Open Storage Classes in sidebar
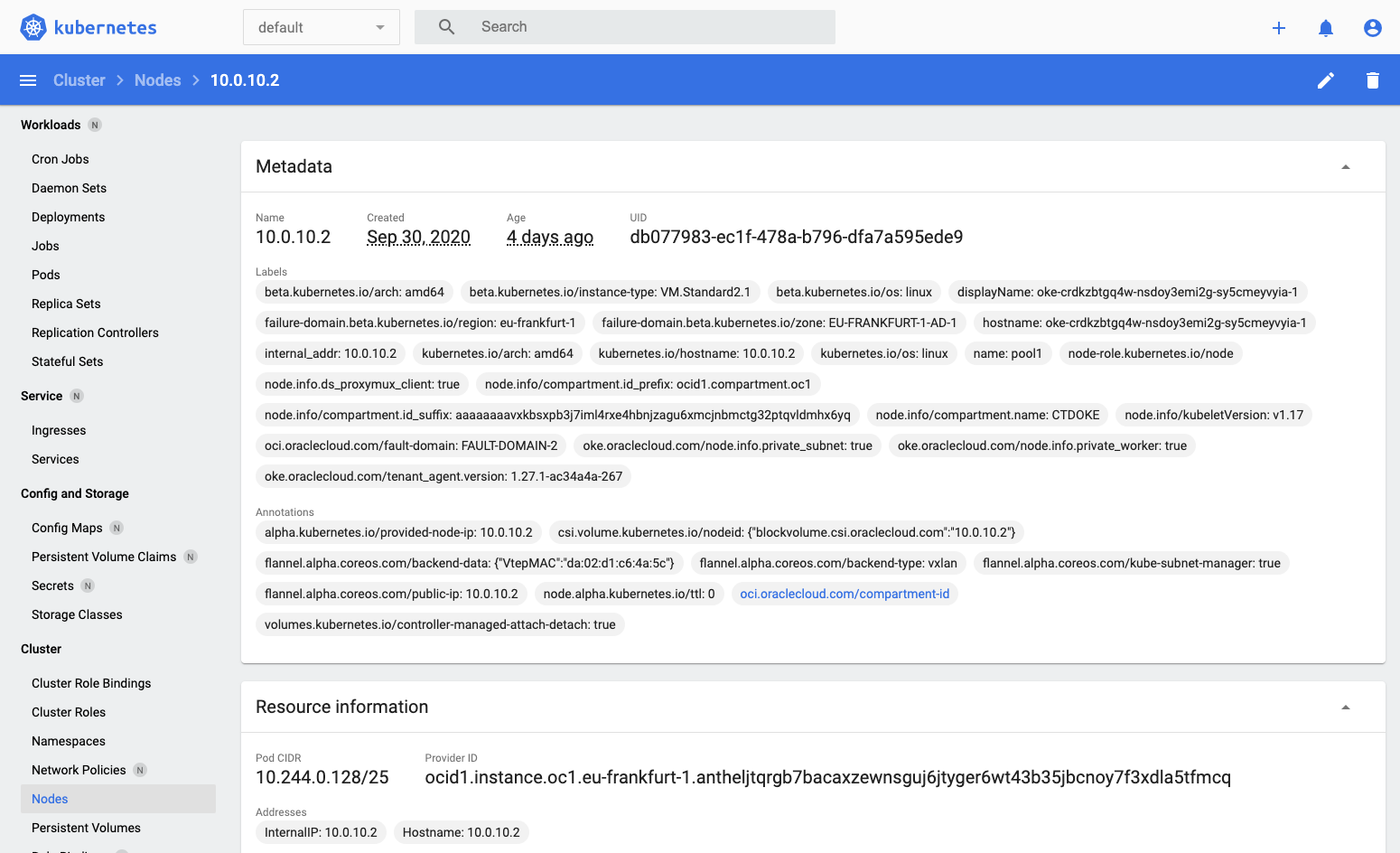This screenshot has width=1400, height=853. tap(77, 614)
